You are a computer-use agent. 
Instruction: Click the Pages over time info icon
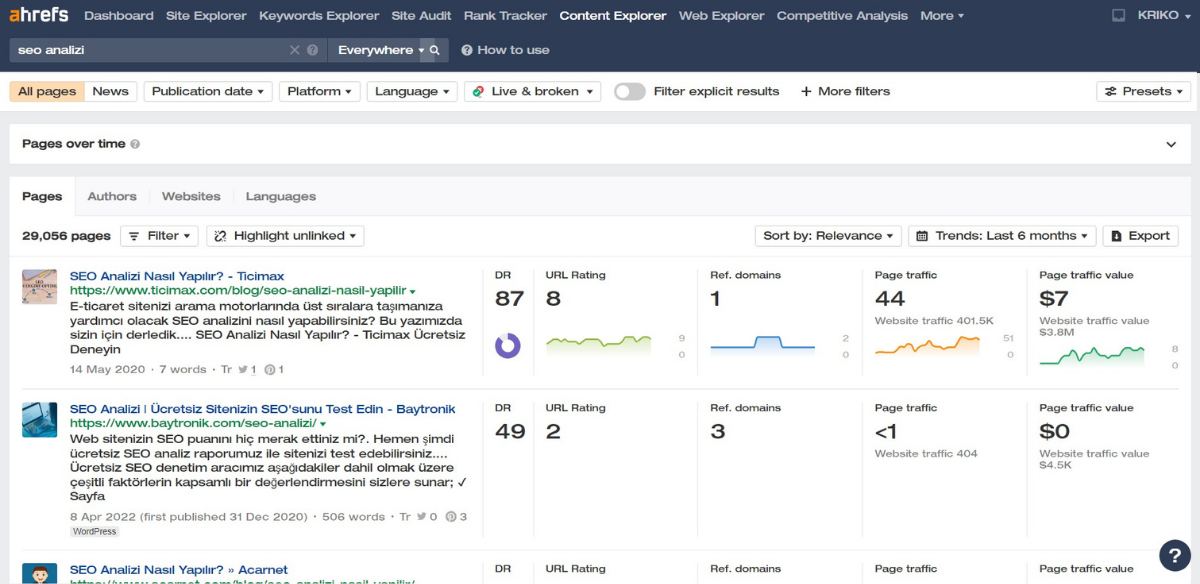pos(135,144)
